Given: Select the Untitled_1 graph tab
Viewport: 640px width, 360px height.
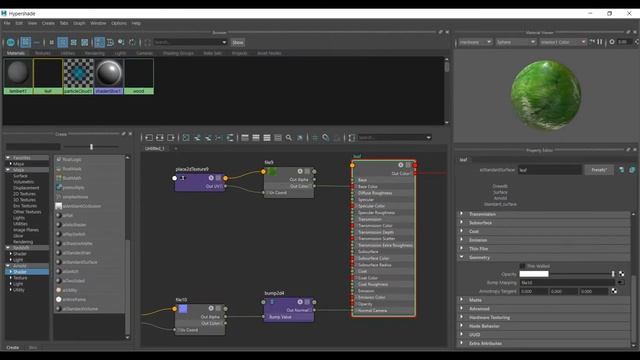Looking at the screenshot, I should [x=155, y=149].
